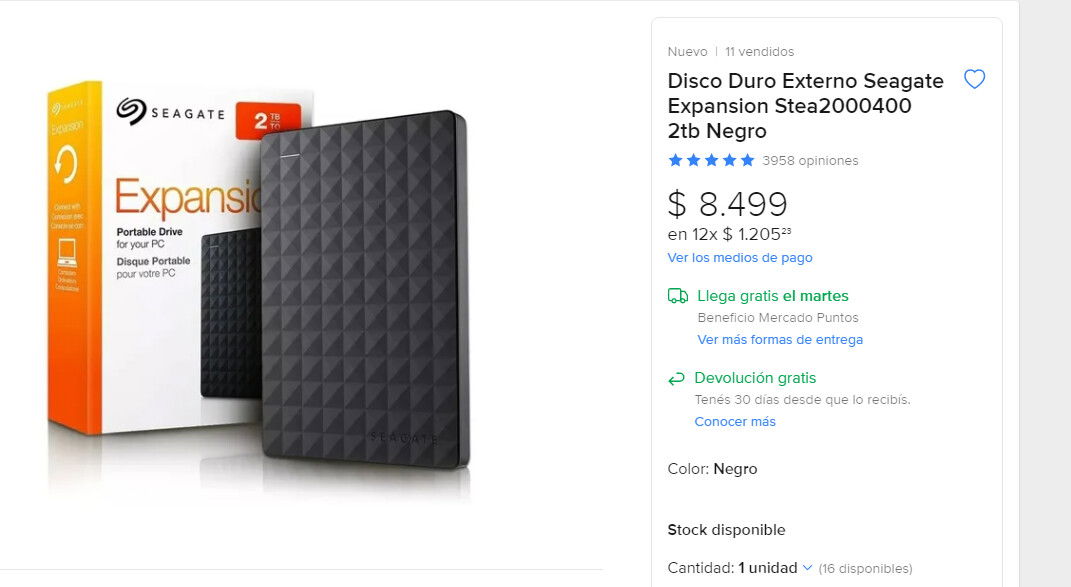Image resolution: width=1071 pixels, height=587 pixels.
Task: Click the $ 8.499 price
Action: tap(728, 204)
